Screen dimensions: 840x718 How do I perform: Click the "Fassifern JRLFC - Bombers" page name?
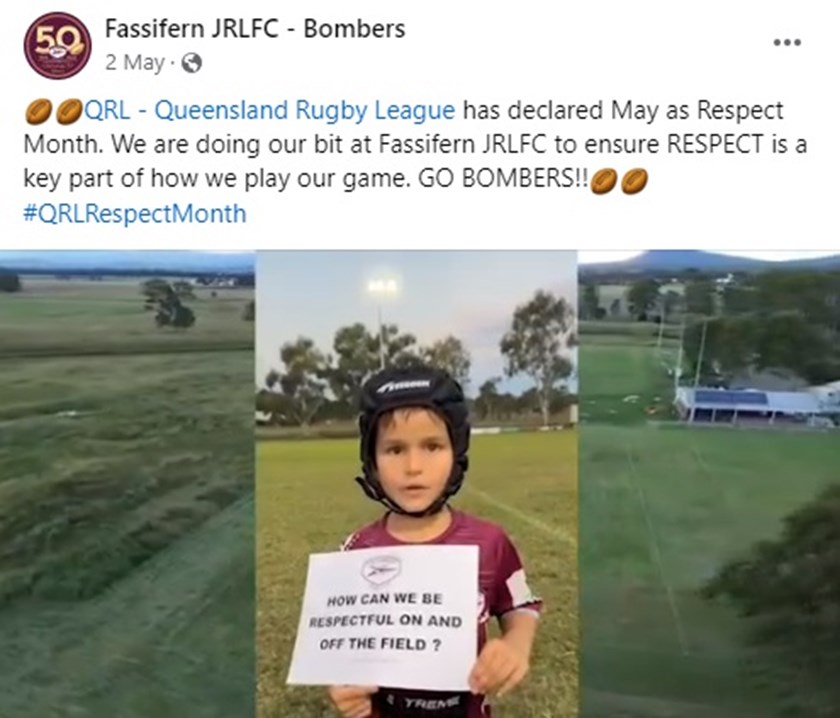(255, 29)
